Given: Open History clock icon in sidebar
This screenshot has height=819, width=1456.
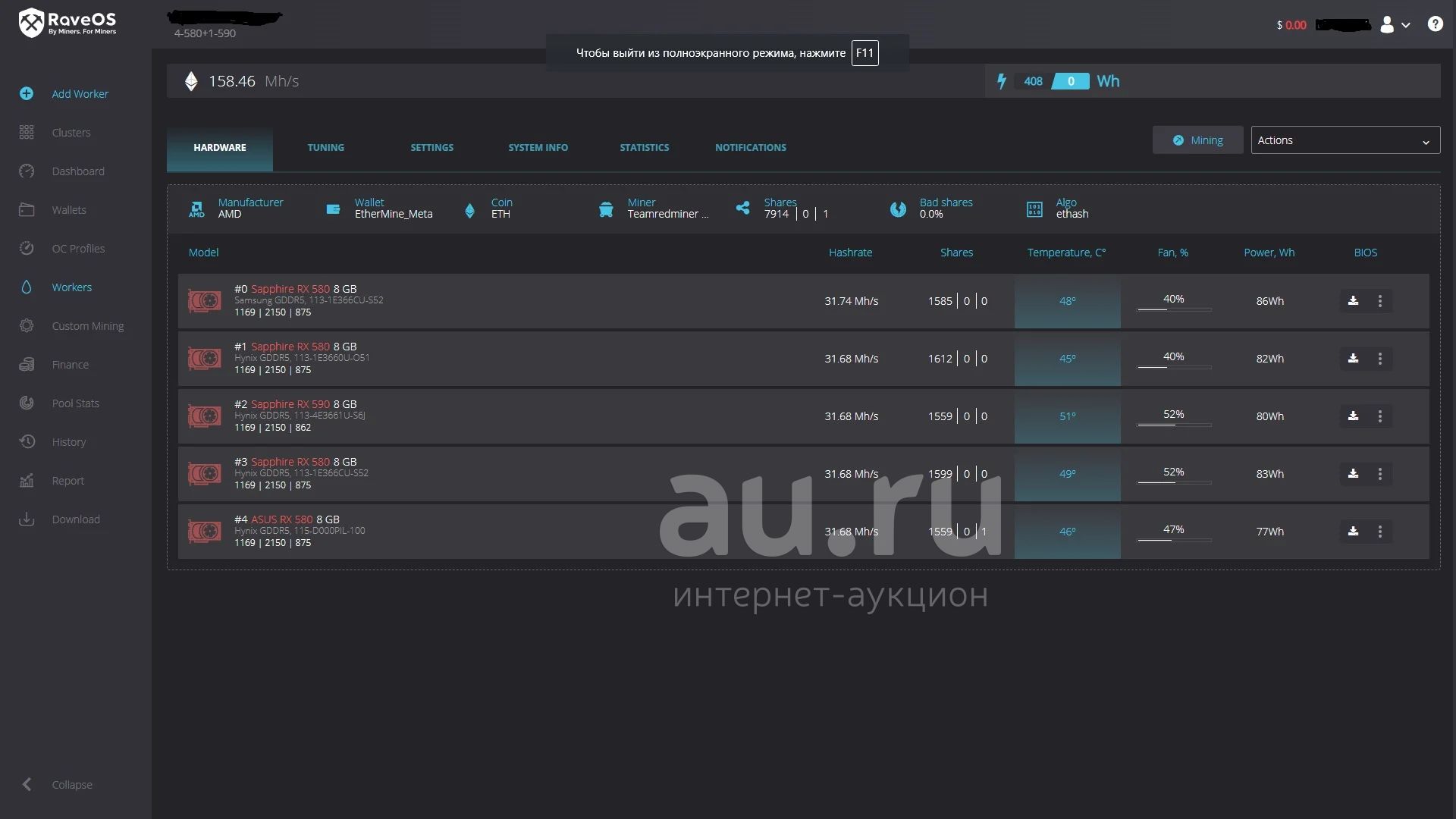Looking at the screenshot, I should pyautogui.click(x=27, y=441).
